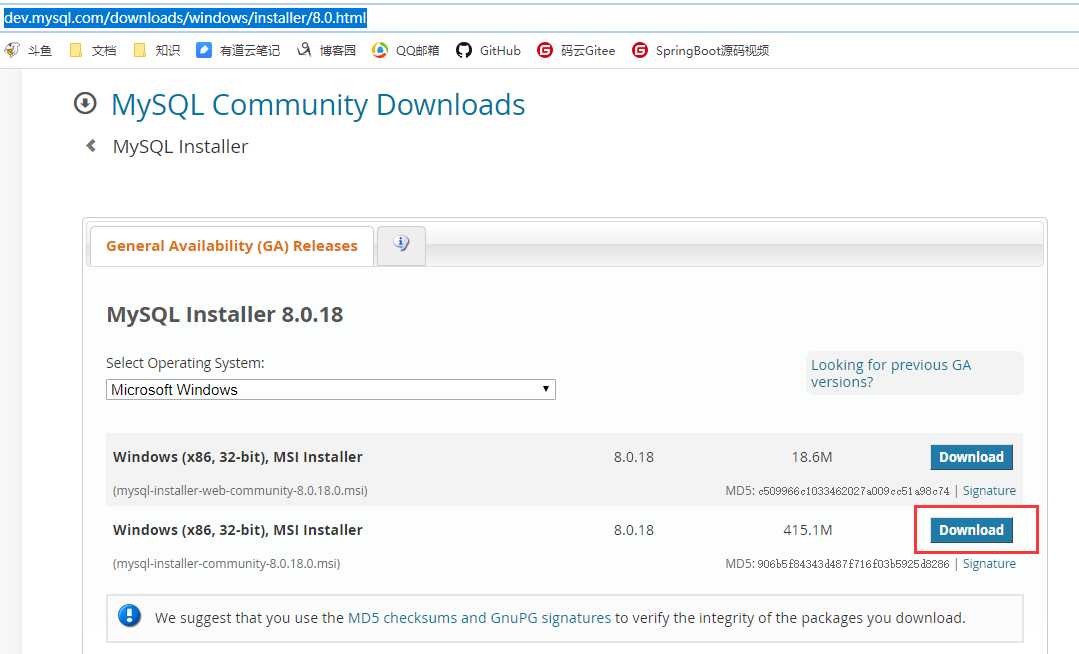This screenshot has height=654, width=1079.
Task: Click filename mysql-installer-community-8.0.18.0.msi
Action: 226,564
